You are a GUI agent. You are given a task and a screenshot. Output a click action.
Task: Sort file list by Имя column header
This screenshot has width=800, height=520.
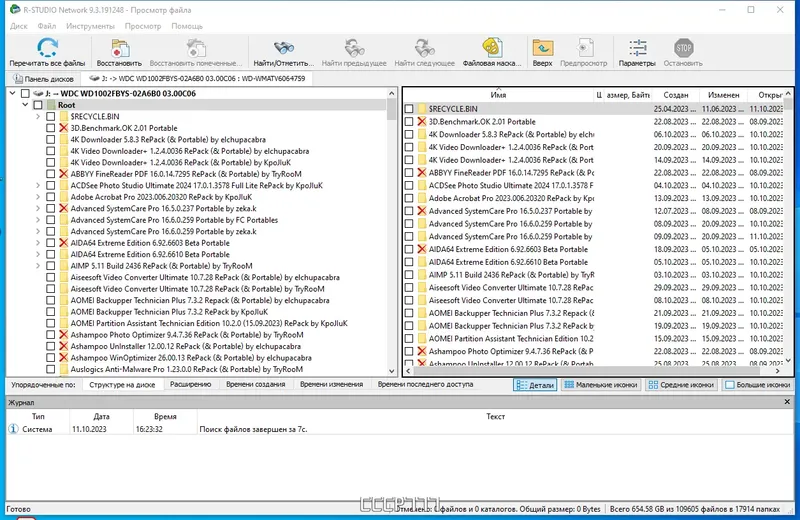(x=498, y=95)
